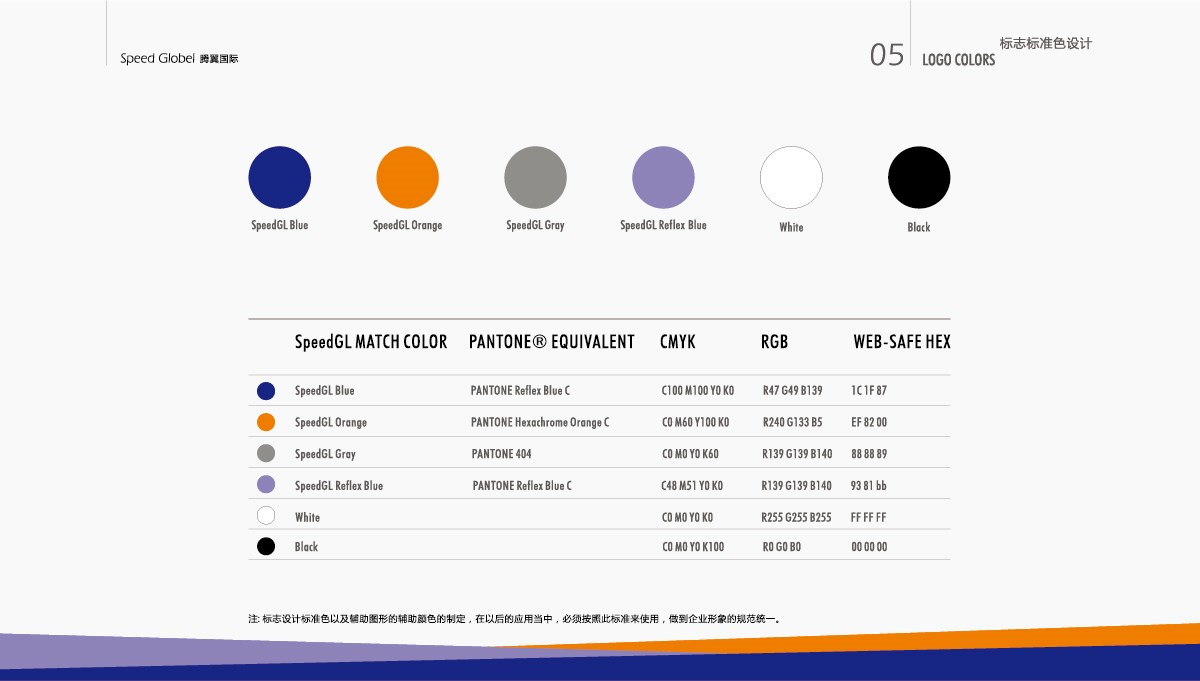Click the large SpeedGL Gray circle swatch
The width and height of the screenshot is (1200, 681).
coord(536,177)
